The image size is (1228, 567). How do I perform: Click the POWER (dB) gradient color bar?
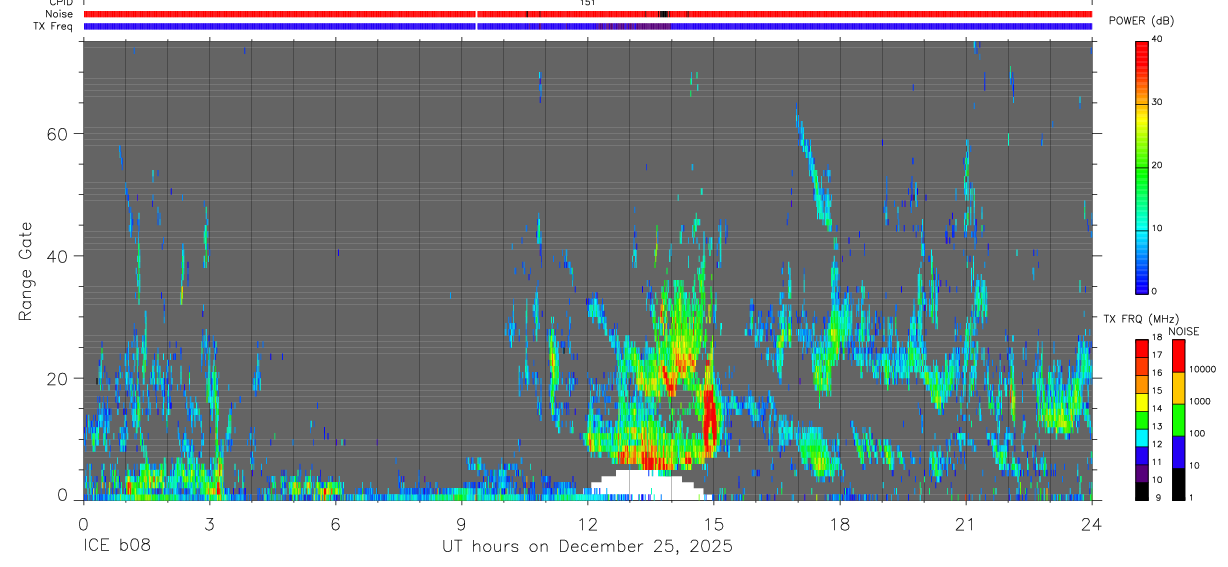pyautogui.click(x=1142, y=166)
